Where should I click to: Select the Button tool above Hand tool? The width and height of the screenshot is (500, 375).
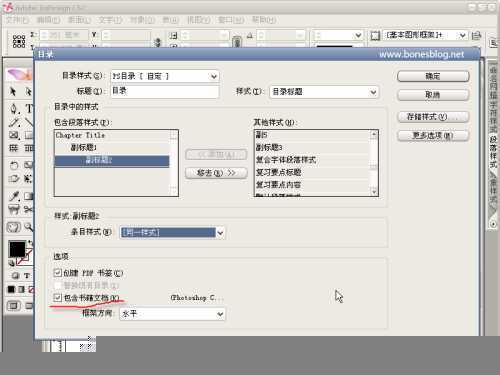(x=14, y=209)
